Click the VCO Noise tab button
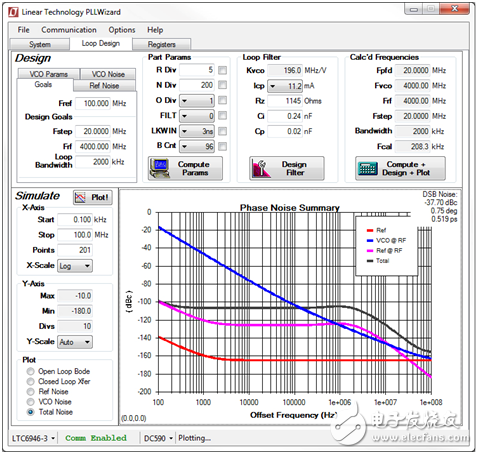Screen dimensions: 478x454 coord(108,74)
